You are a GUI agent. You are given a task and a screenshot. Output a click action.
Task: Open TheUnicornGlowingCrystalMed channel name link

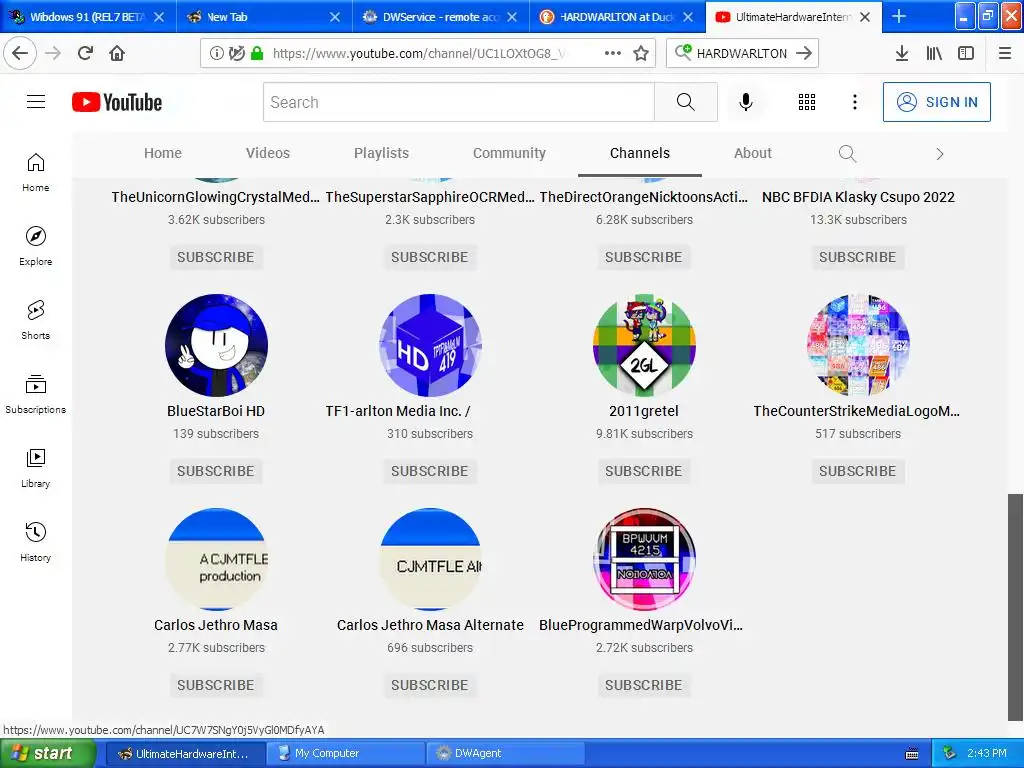tap(216, 197)
